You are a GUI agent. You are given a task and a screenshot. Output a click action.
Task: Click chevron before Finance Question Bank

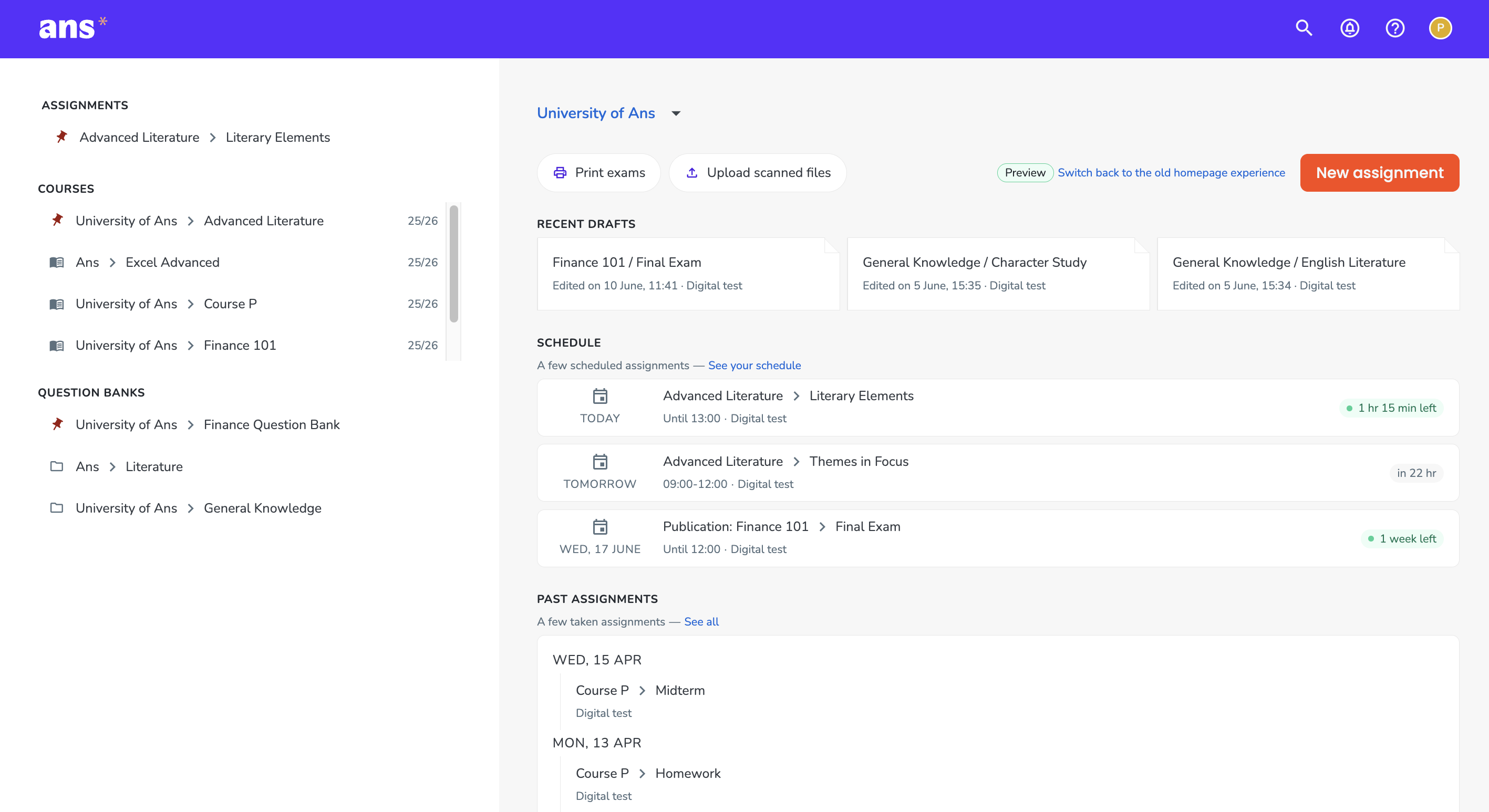coord(191,425)
